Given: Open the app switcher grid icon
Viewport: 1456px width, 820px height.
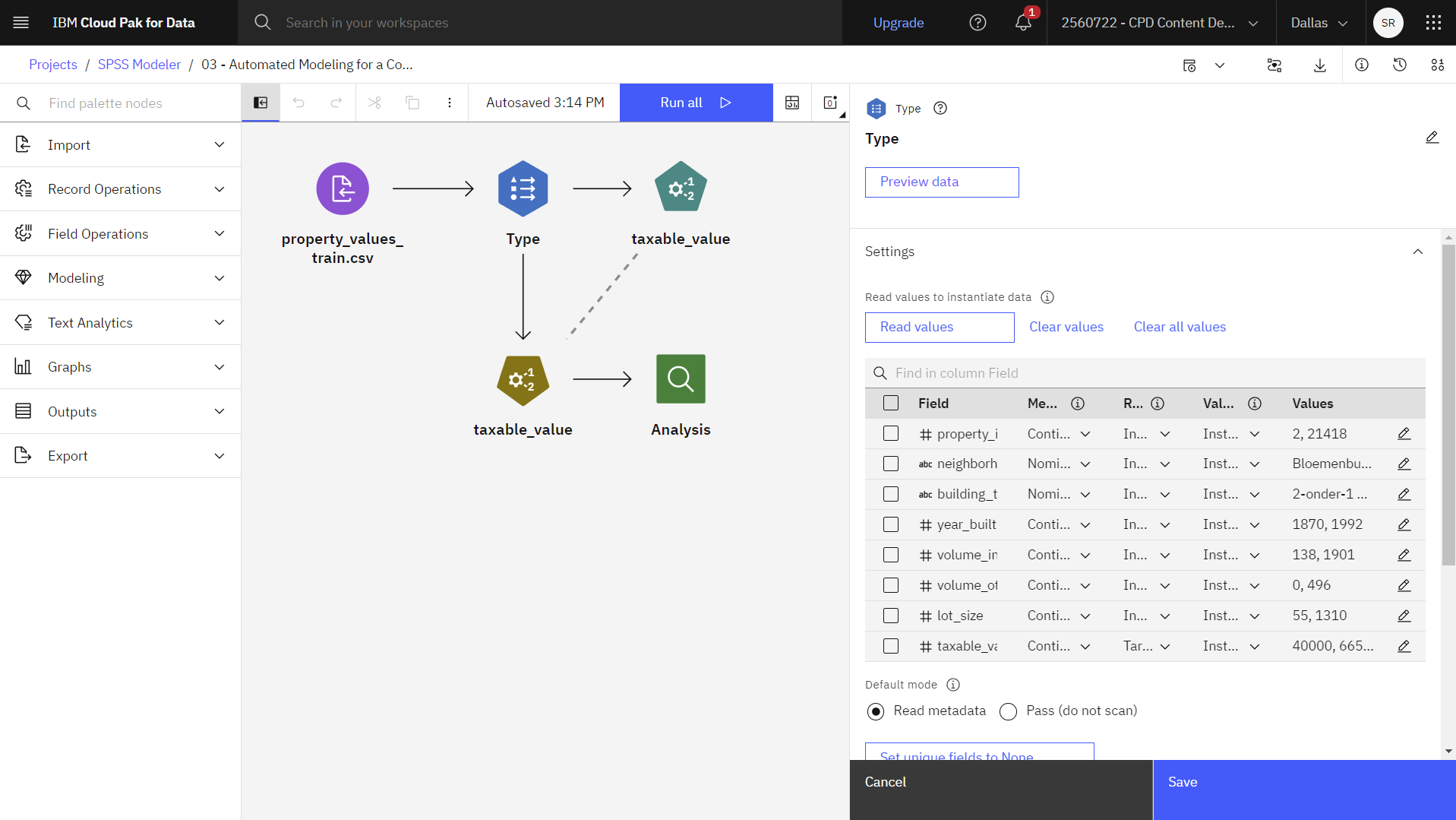Looking at the screenshot, I should tap(1433, 23).
